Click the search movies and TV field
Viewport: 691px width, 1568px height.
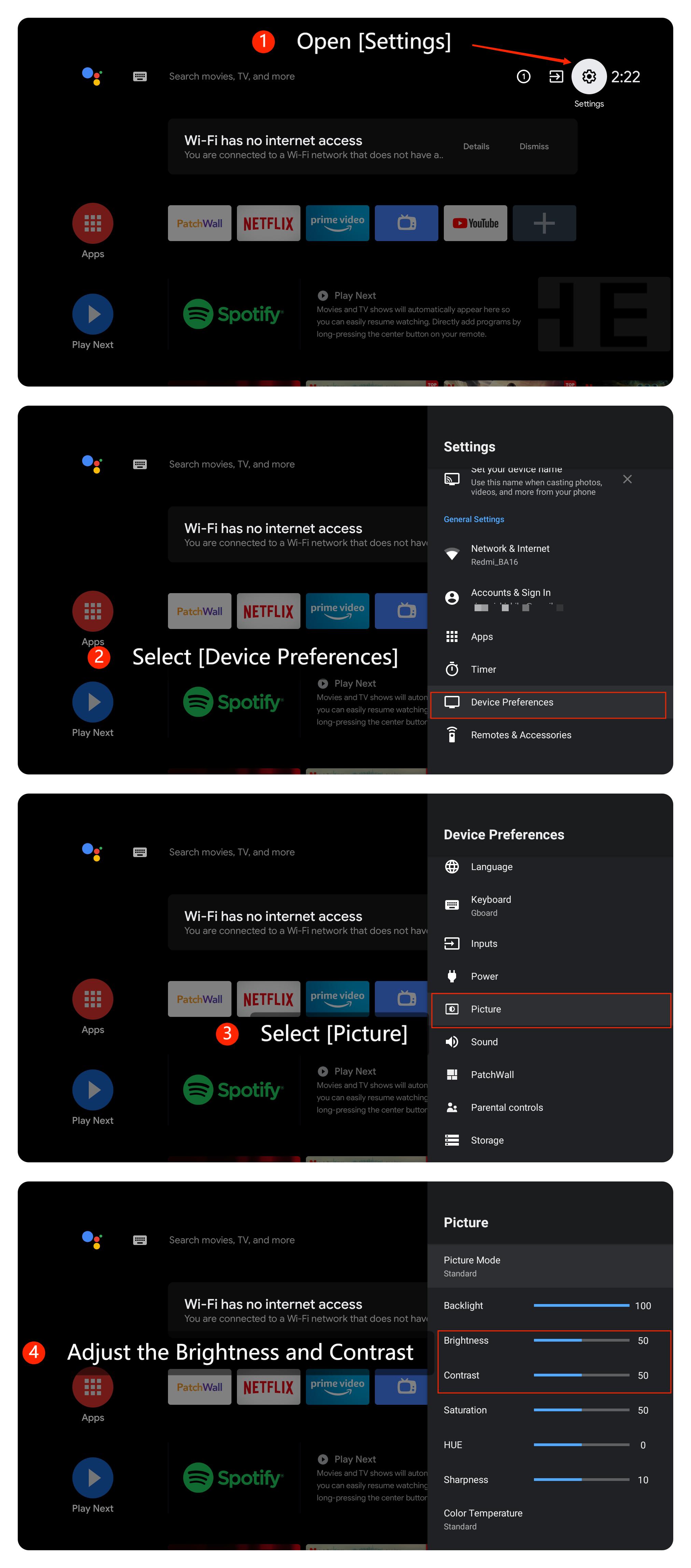point(231,77)
